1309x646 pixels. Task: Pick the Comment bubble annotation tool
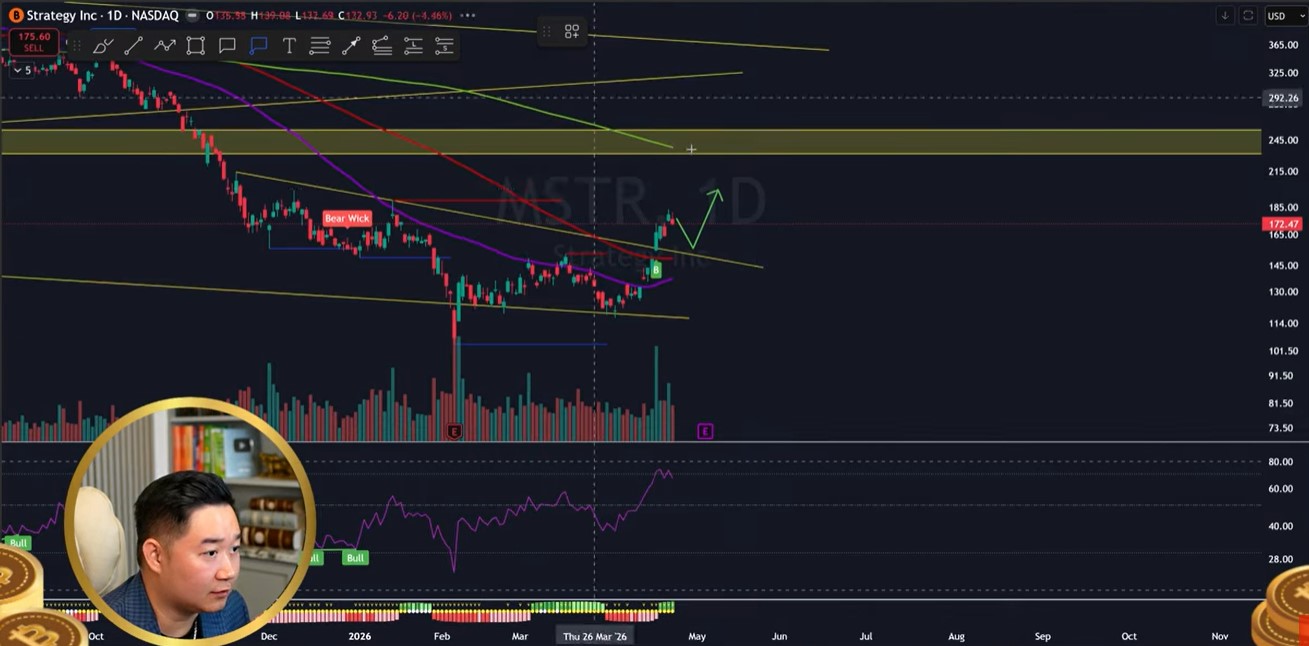(x=227, y=46)
